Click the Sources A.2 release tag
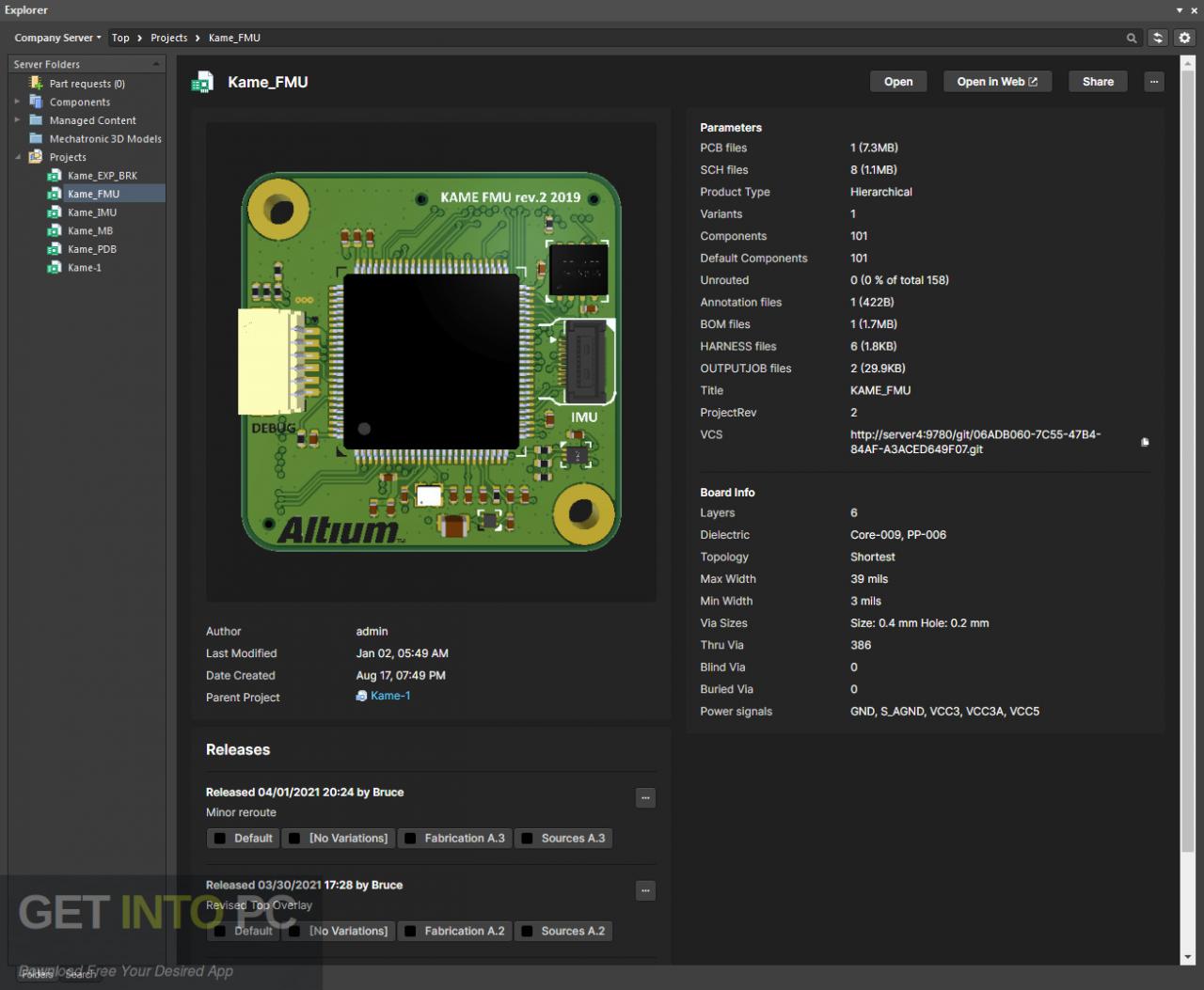The height and width of the screenshot is (990, 1204). pyautogui.click(x=563, y=931)
